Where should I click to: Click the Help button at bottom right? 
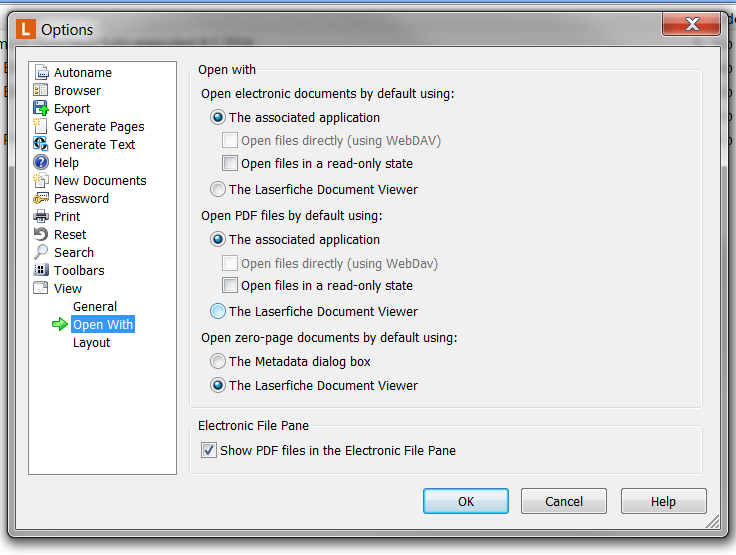click(663, 501)
